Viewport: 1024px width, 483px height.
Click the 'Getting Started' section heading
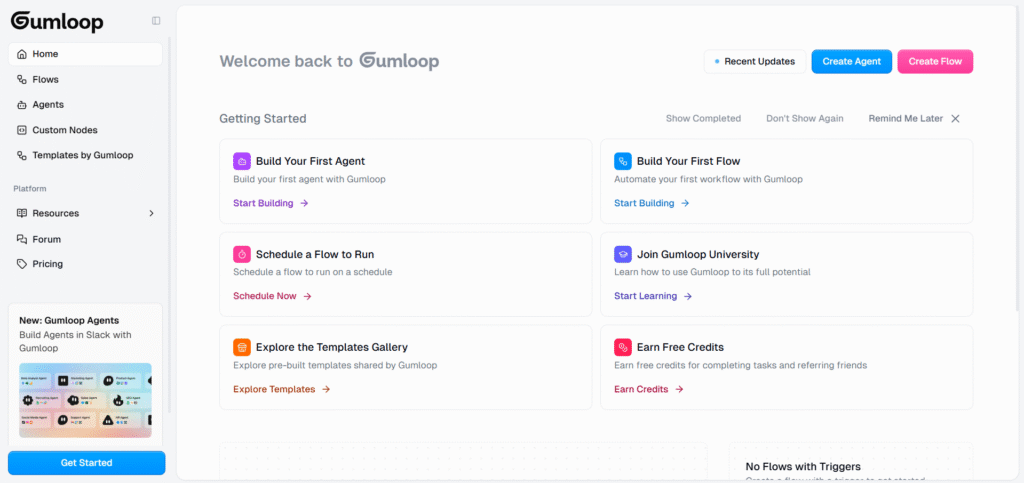coord(263,119)
